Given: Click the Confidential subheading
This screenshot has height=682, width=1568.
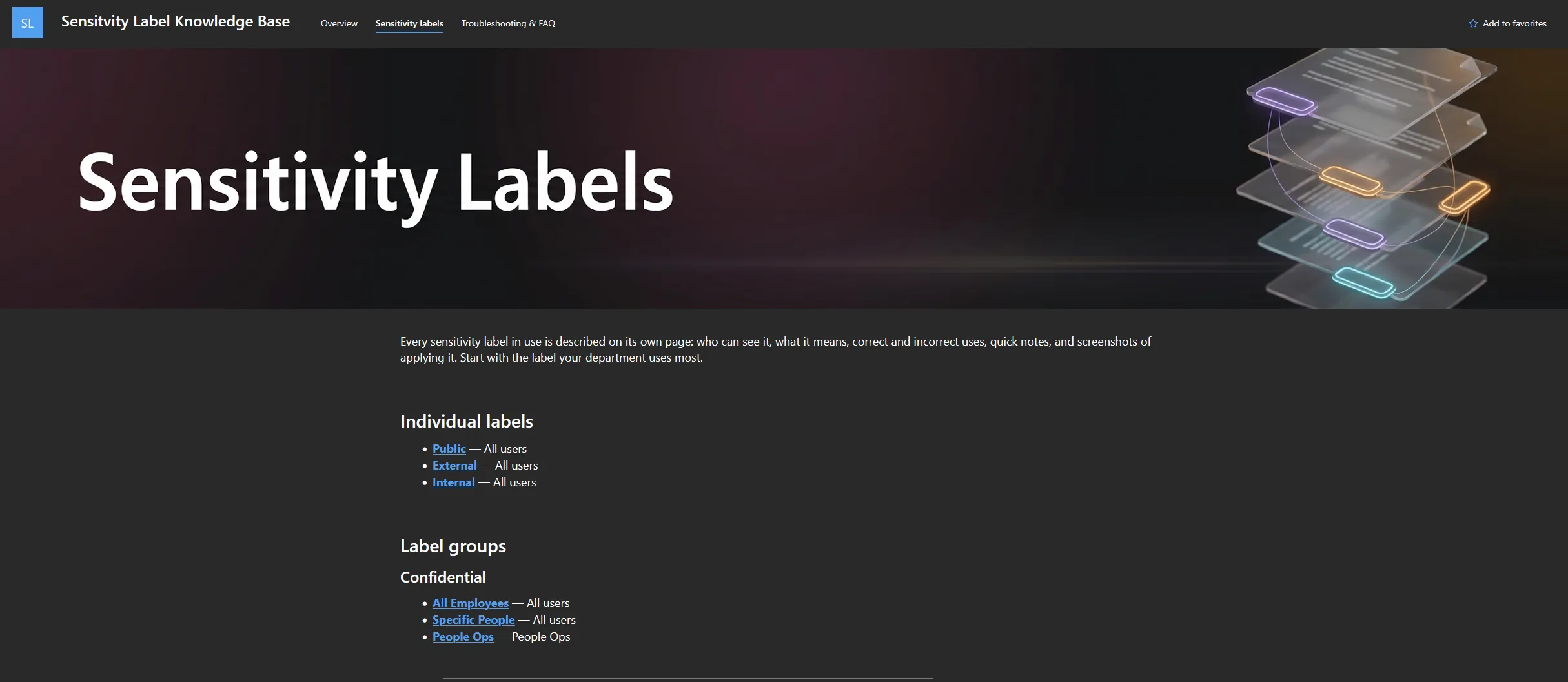Looking at the screenshot, I should pyautogui.click(x=443, y=577).
